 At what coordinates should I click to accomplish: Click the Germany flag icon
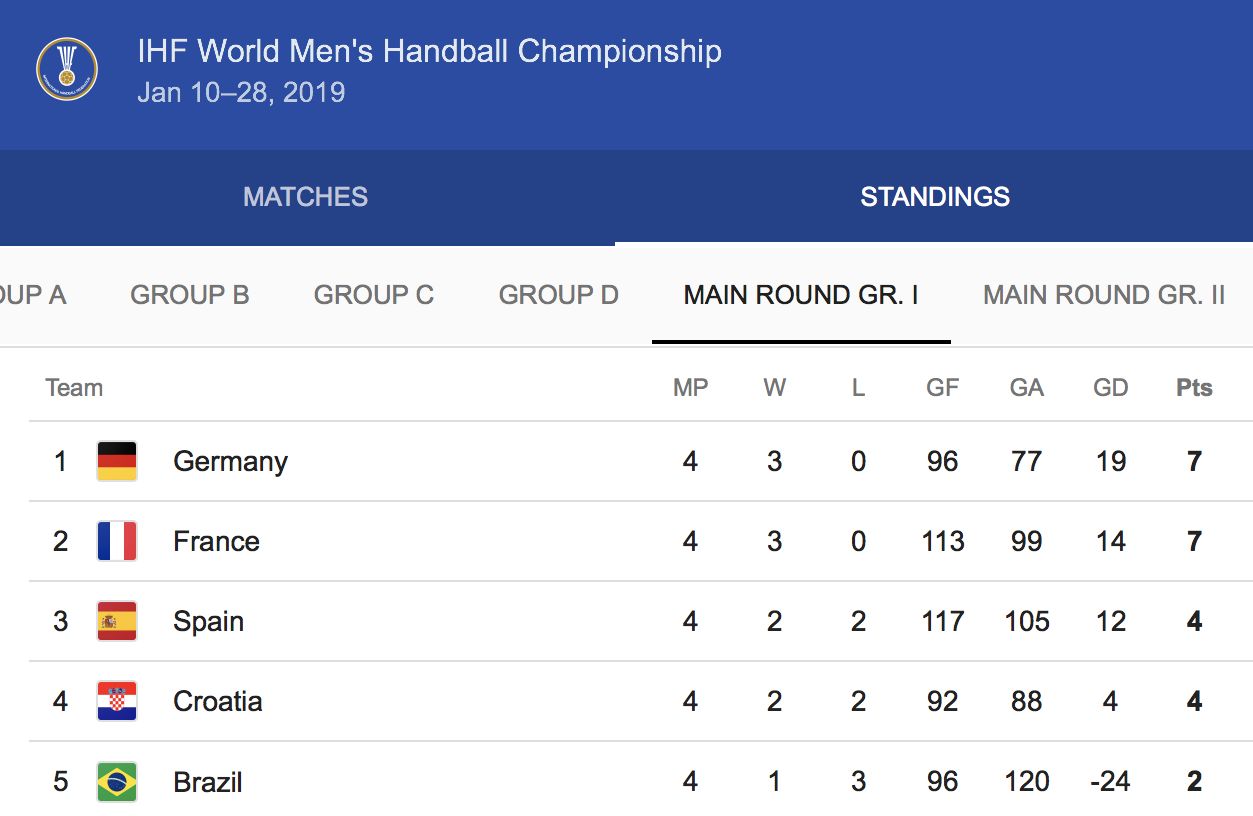coord(117,461)
